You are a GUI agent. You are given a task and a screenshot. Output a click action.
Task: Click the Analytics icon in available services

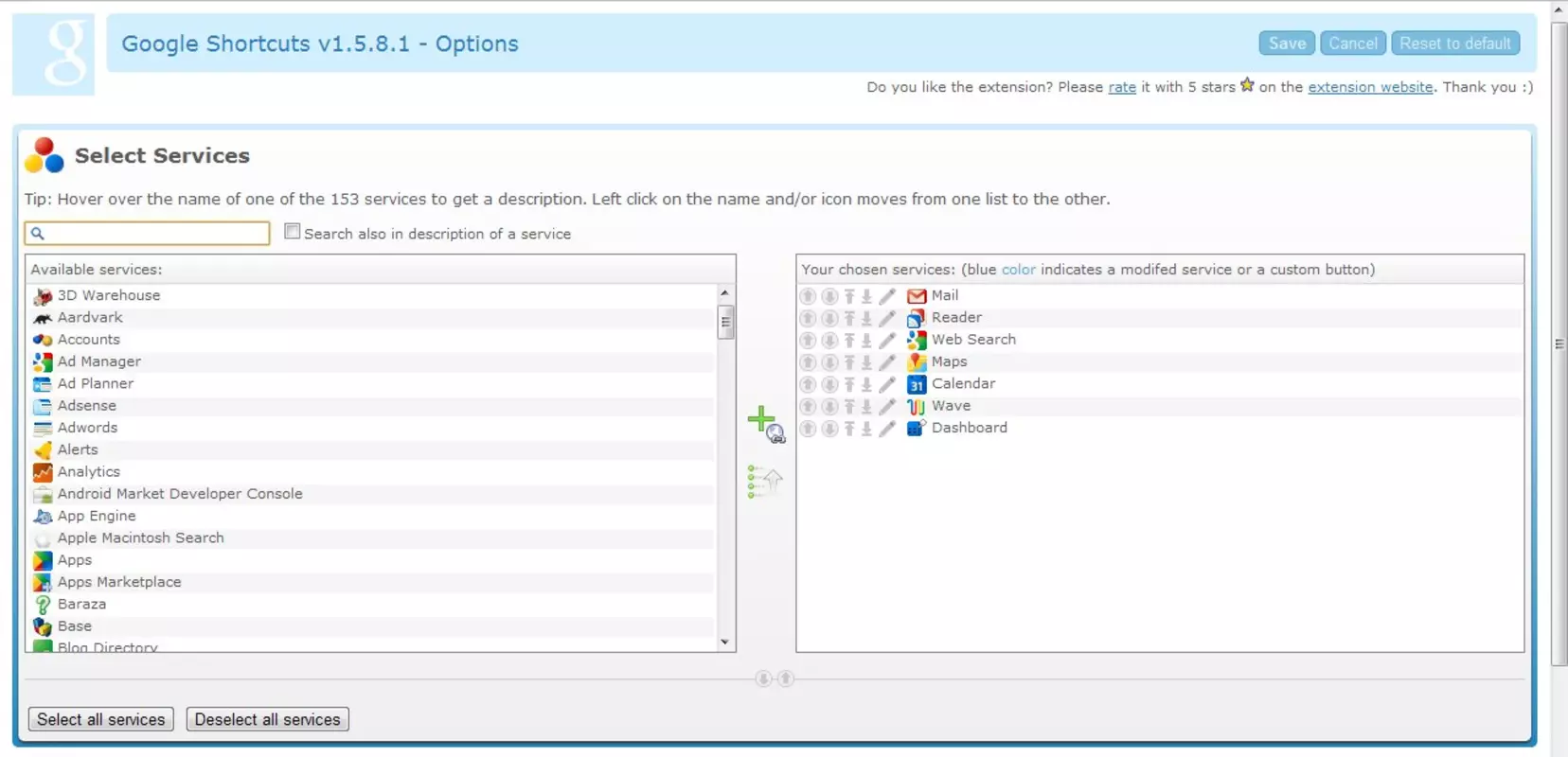tap(43, 472)
